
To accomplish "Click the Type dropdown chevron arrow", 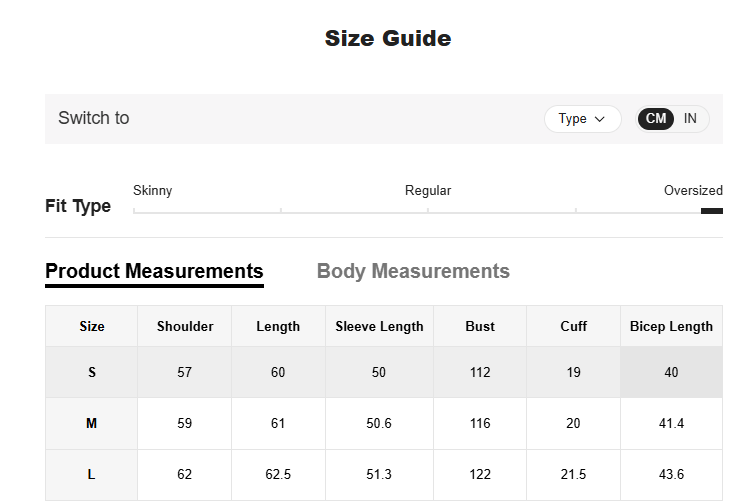I will [600, 119].
